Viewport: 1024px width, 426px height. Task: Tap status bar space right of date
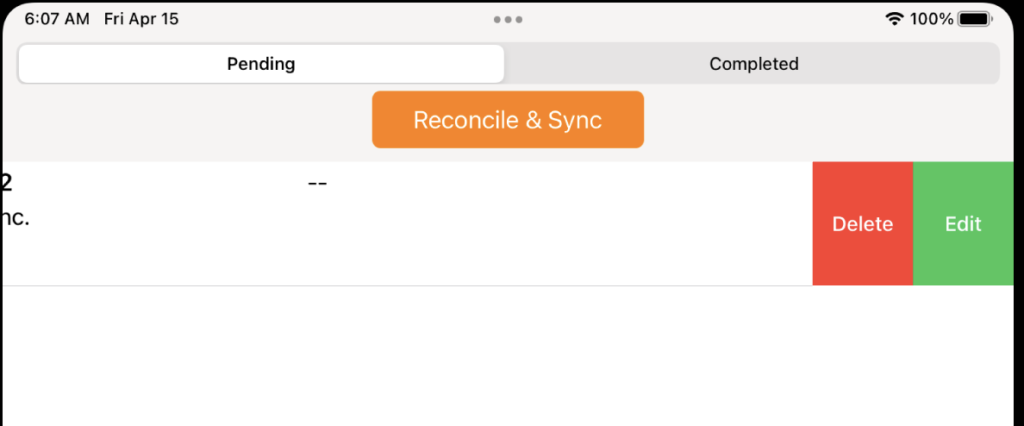click(333, 20)
